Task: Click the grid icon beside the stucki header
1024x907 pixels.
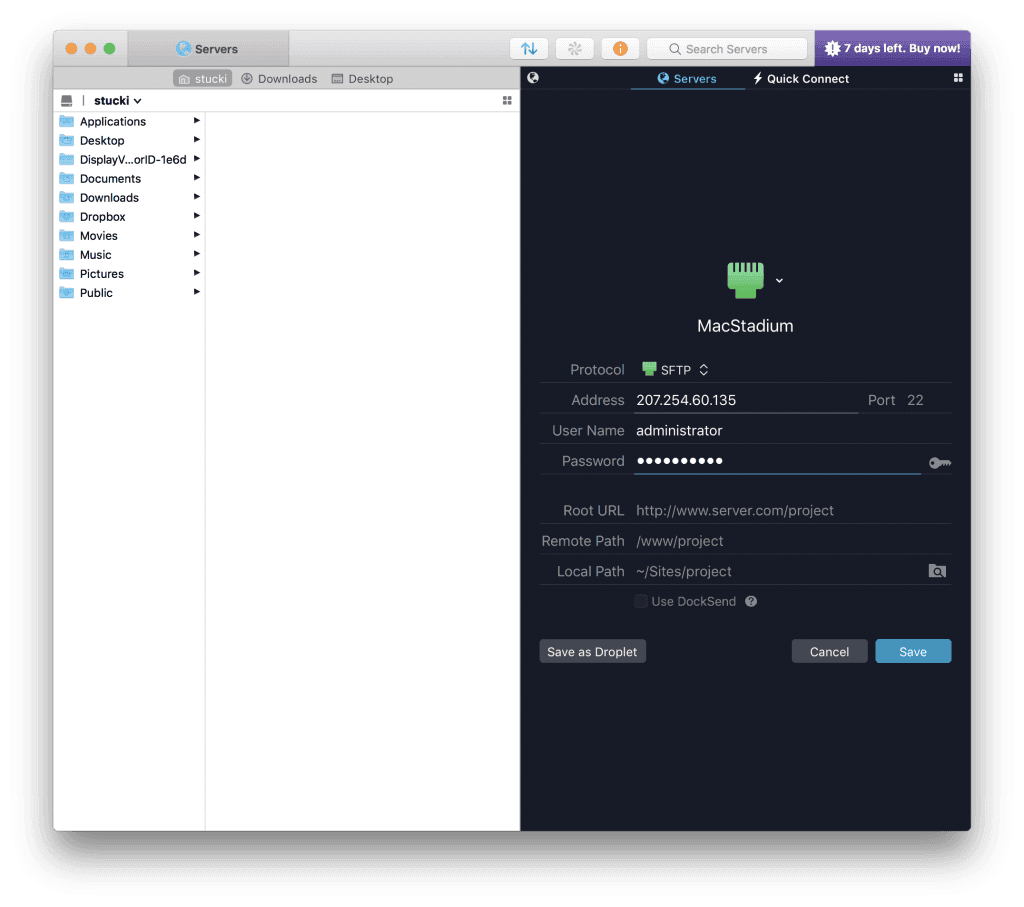Action: click(x=507, y=100)
